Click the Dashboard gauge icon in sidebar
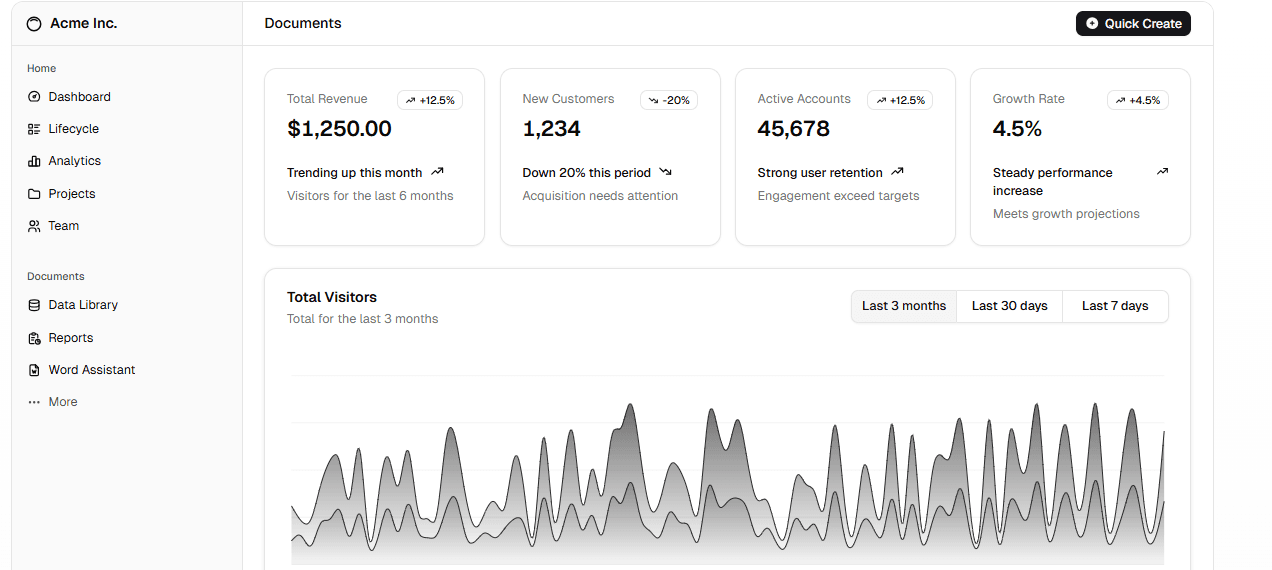This screenshot has height=570, width=1272. pyautogui.click(x=34, y=97)
